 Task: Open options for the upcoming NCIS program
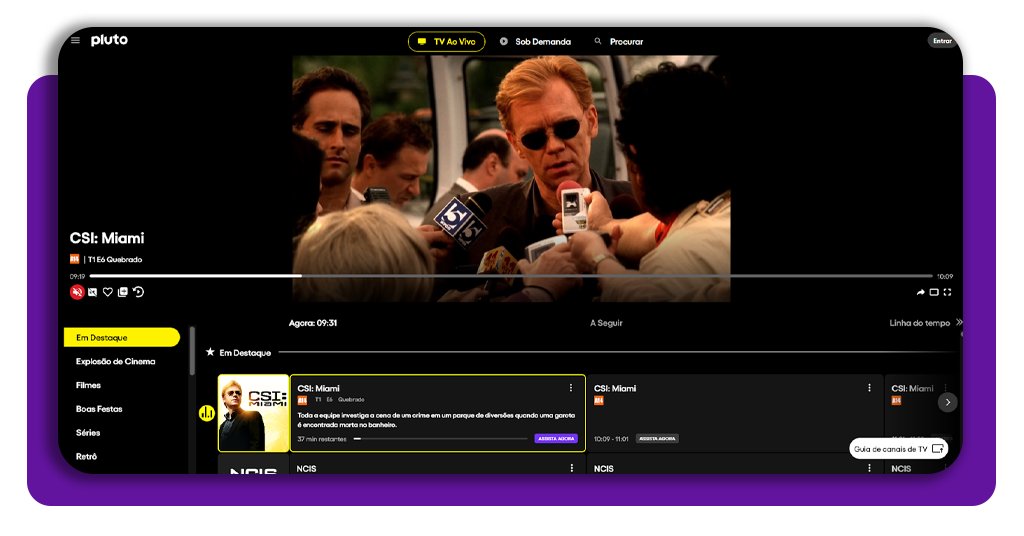tap(869, 467)
